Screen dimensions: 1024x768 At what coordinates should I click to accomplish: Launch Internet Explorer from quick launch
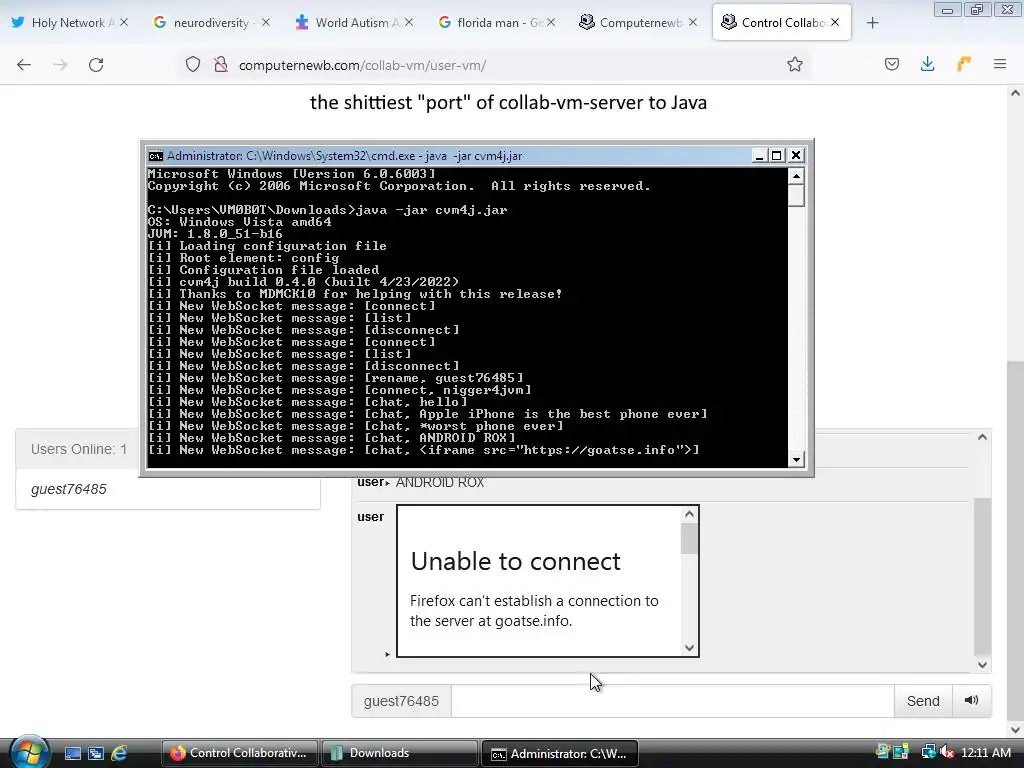click(119, 754)
